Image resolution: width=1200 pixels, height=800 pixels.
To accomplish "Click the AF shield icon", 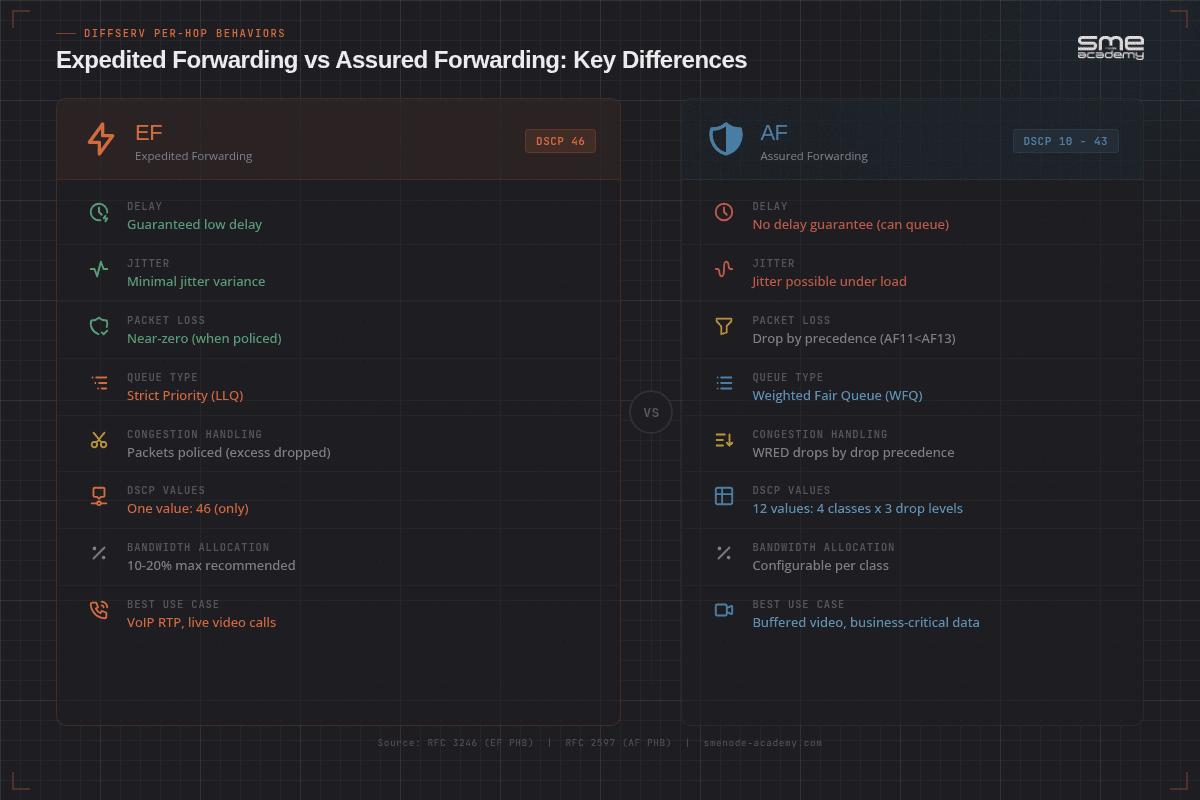I will (x=726, y=139).
